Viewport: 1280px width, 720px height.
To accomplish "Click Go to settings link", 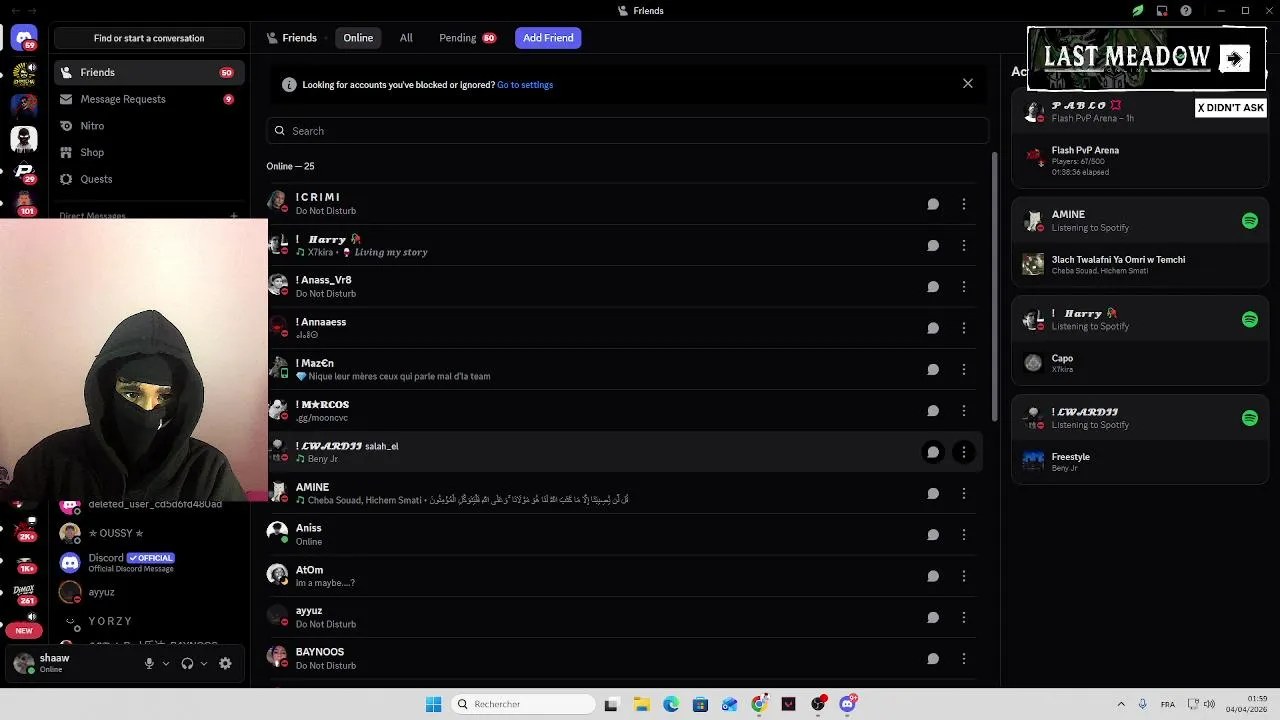I will (x=525, y=85).
